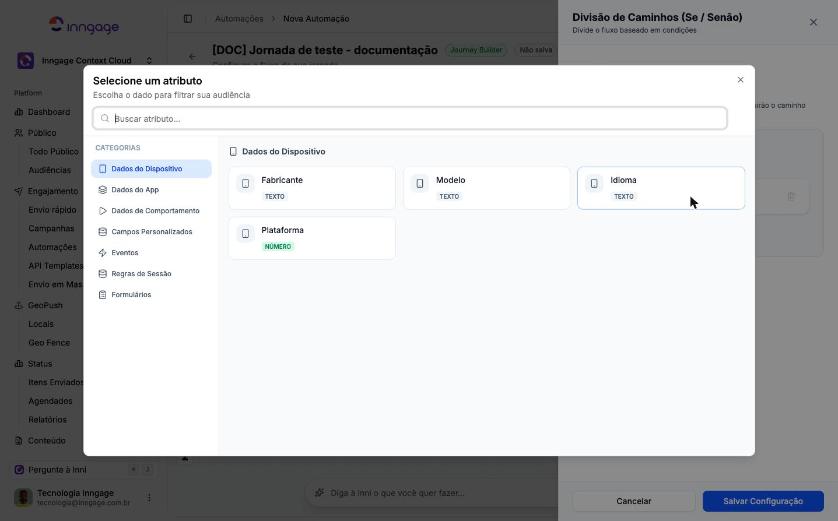Click the Dados do Dispositivo header icon
The image size is (838, 521).
pyautogui.click(x=233, y=152)
